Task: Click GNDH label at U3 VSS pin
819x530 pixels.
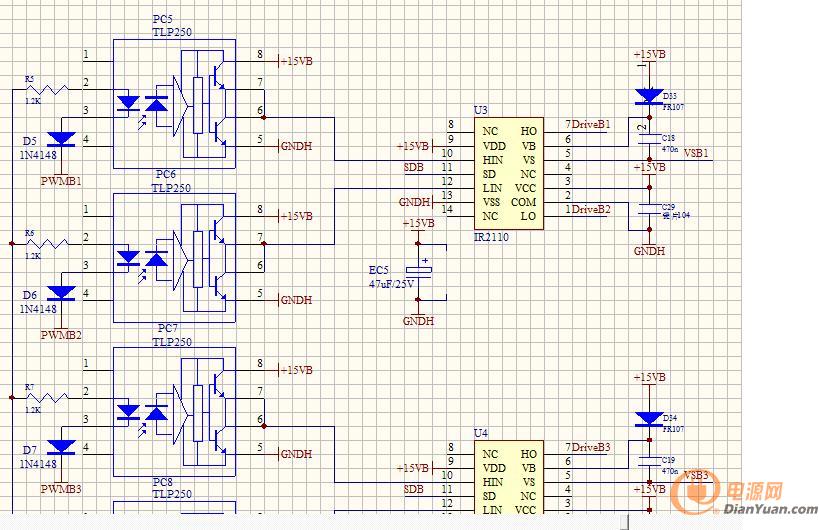Action: 414,202
